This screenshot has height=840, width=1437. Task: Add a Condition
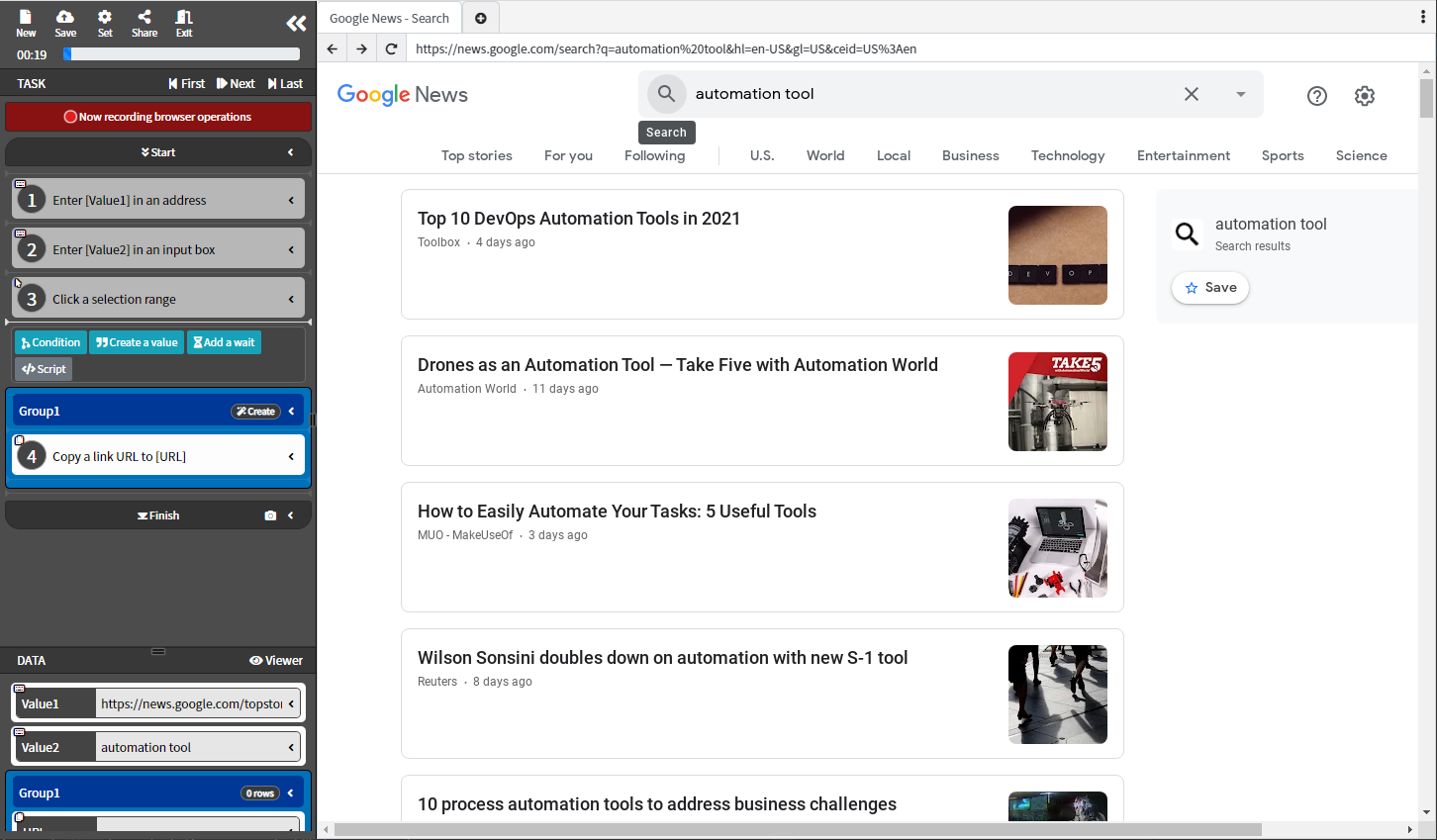pos(50,342)
